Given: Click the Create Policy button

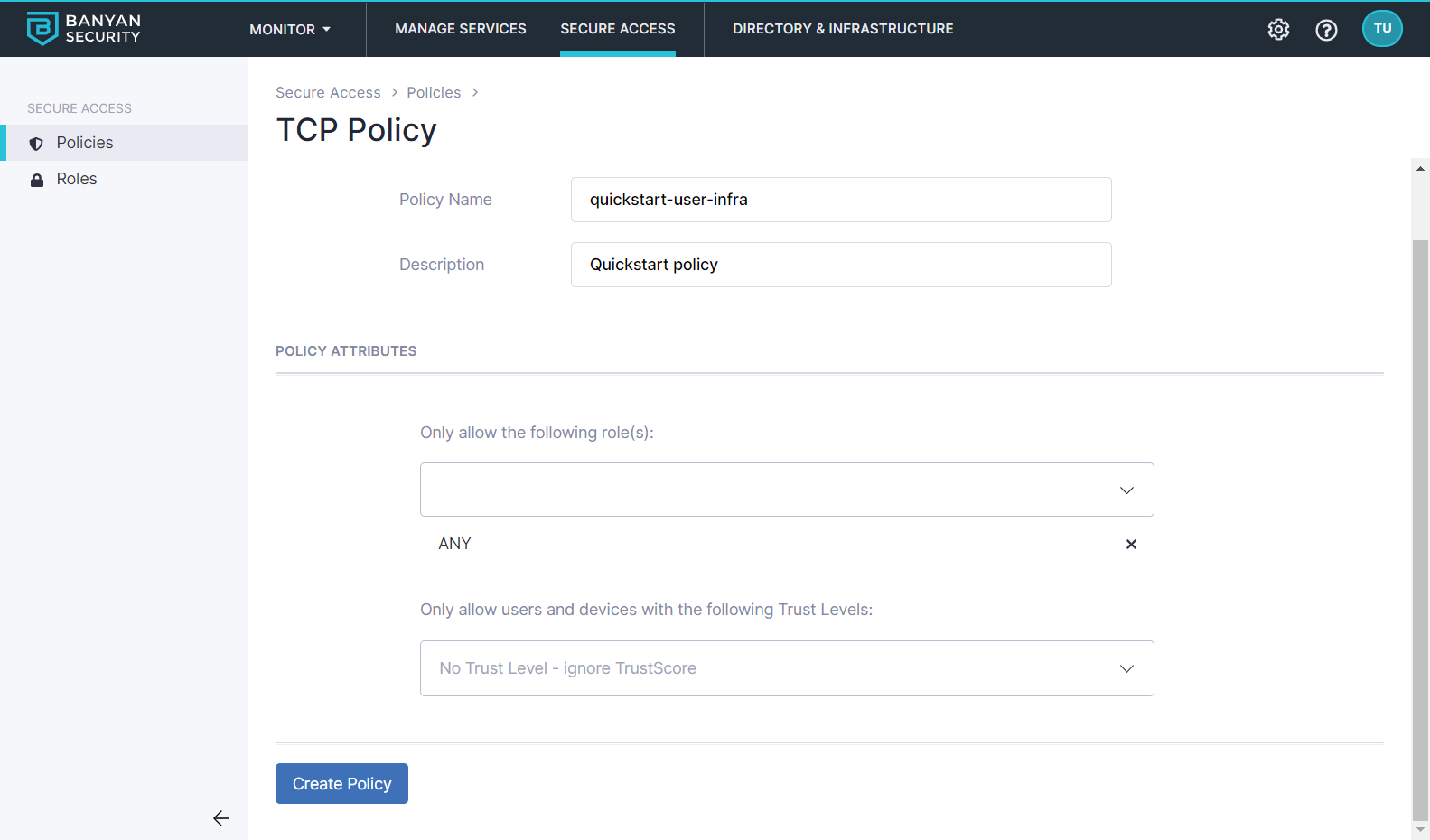Looking at the screenshot, I should tap(341, 783).
